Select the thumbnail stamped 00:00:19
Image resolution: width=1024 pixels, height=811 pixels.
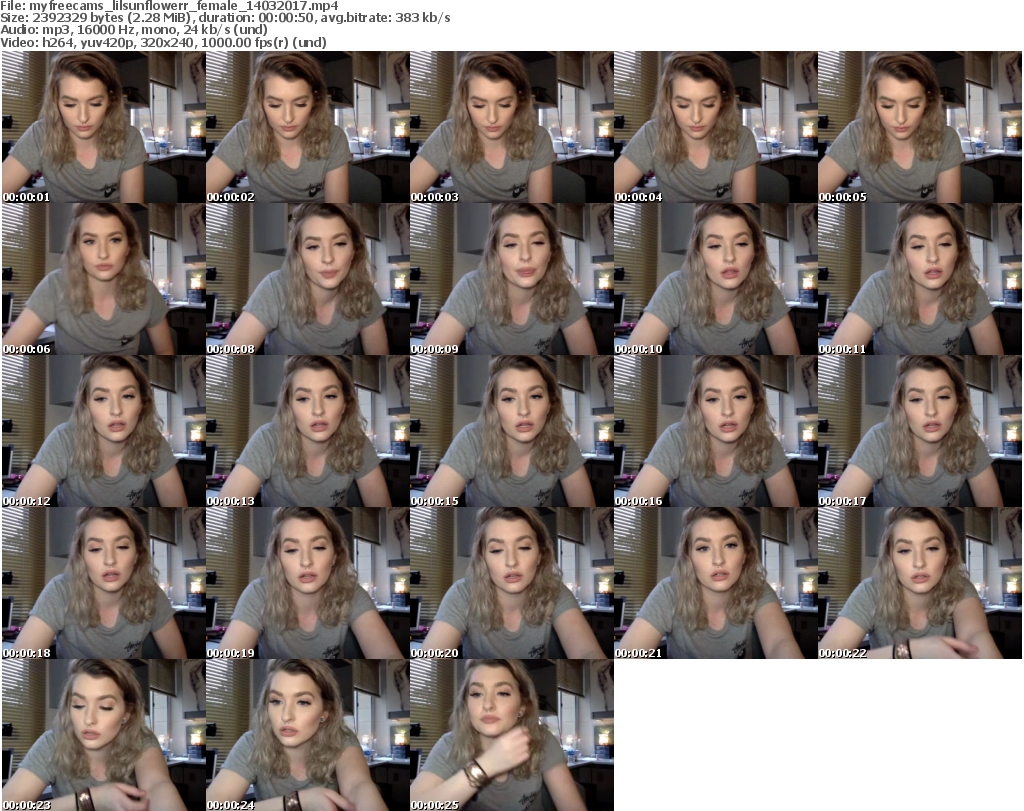click(x=308, y=583)
